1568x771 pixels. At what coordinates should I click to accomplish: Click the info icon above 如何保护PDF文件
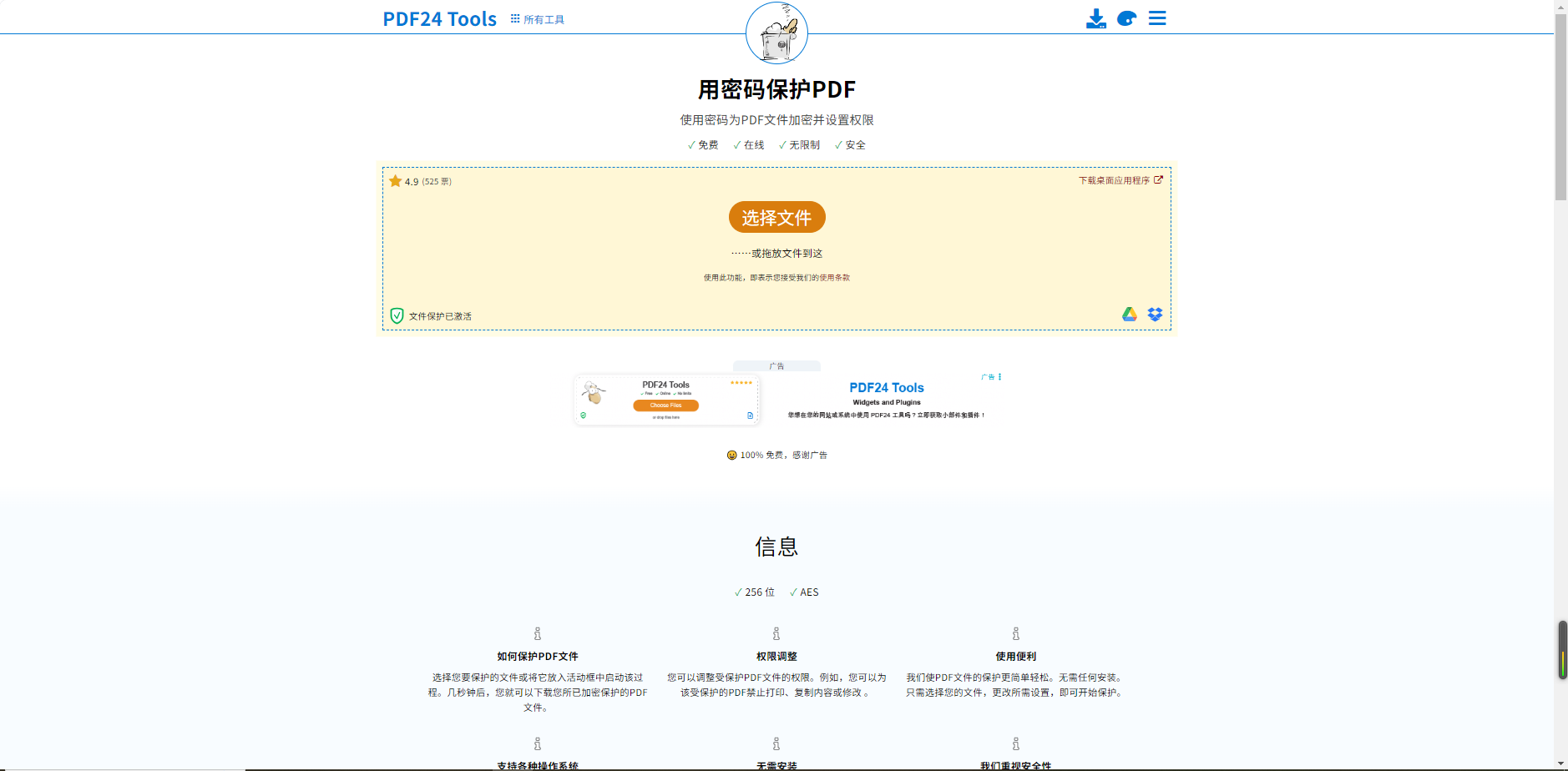click(x=538, y=634)
